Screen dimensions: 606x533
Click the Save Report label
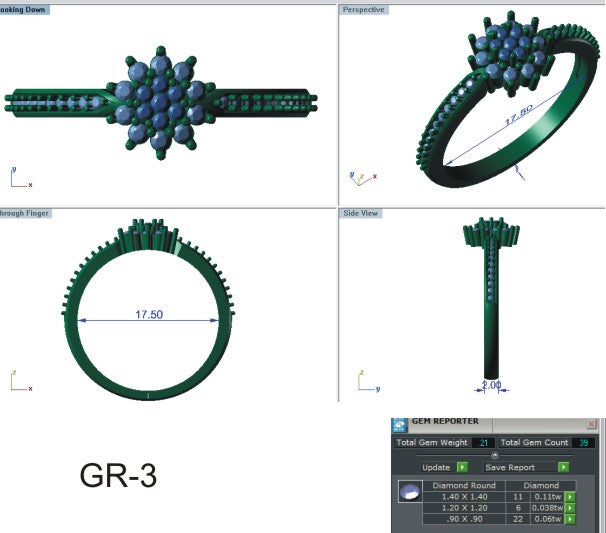[510, 467]
